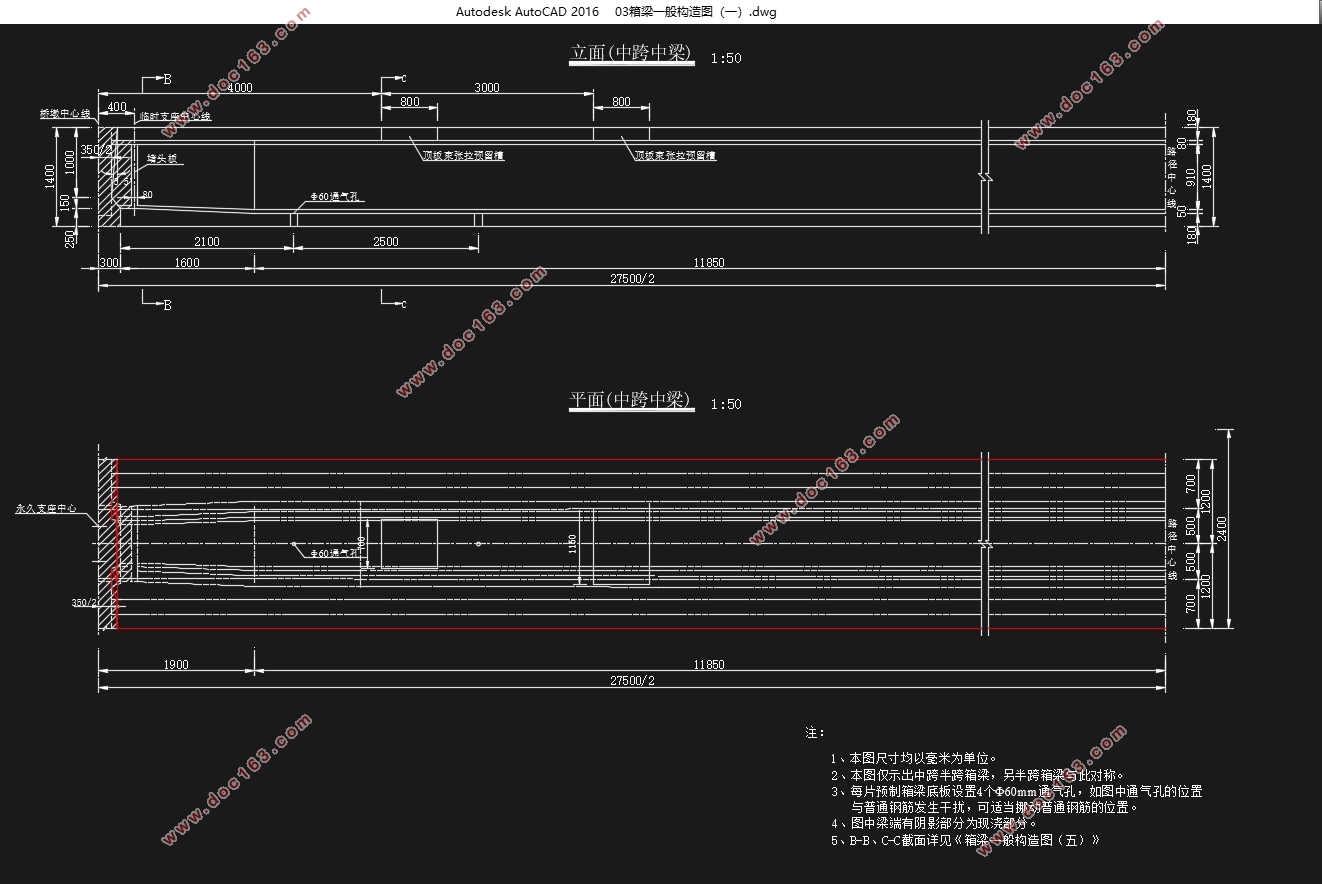Click 顶板束张拉预留槽 label nearest the C marker
Viewport: 1322px width, 884px height.
tap(462, 155)
